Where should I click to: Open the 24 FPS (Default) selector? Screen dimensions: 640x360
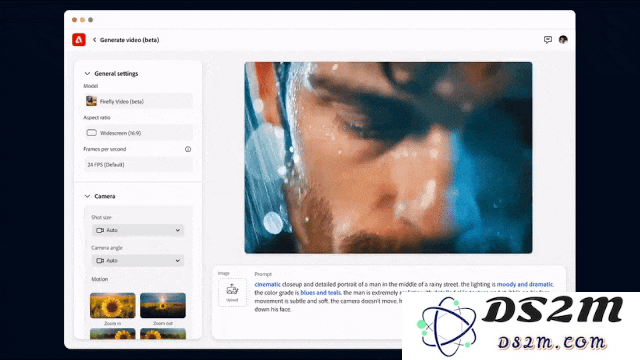(138, 164)
